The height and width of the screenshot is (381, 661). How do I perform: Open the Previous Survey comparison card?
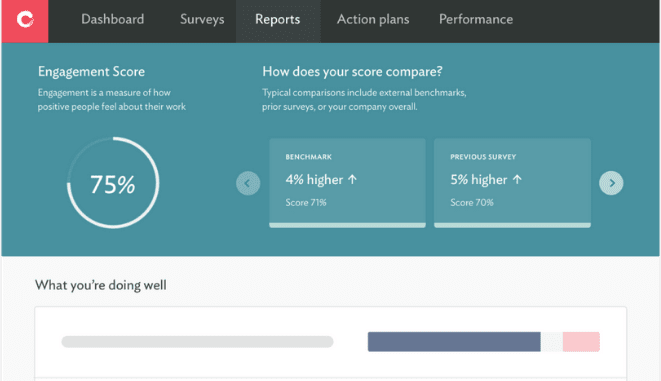tap(512, 183)
